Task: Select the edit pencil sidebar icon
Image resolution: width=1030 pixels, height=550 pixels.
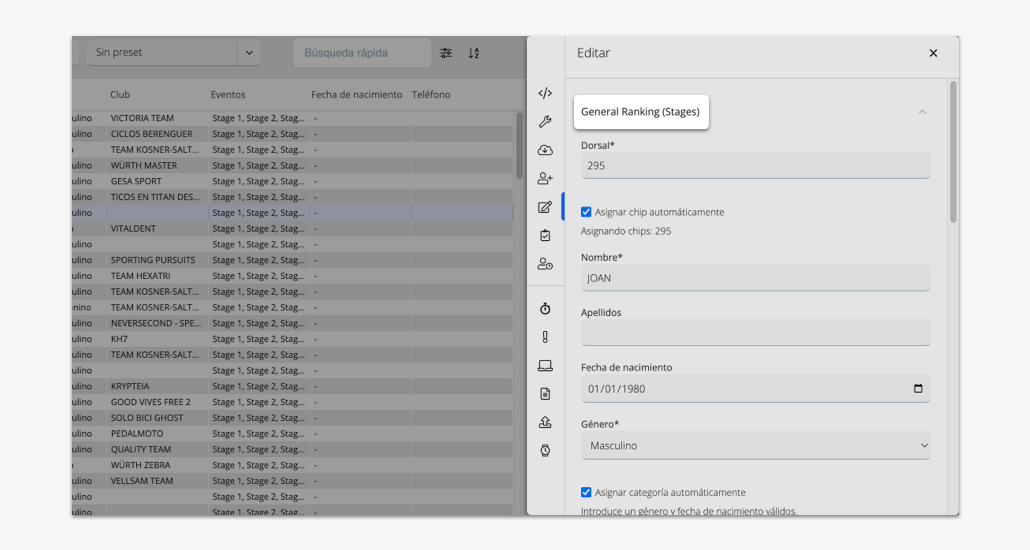Action: (545, 207)
